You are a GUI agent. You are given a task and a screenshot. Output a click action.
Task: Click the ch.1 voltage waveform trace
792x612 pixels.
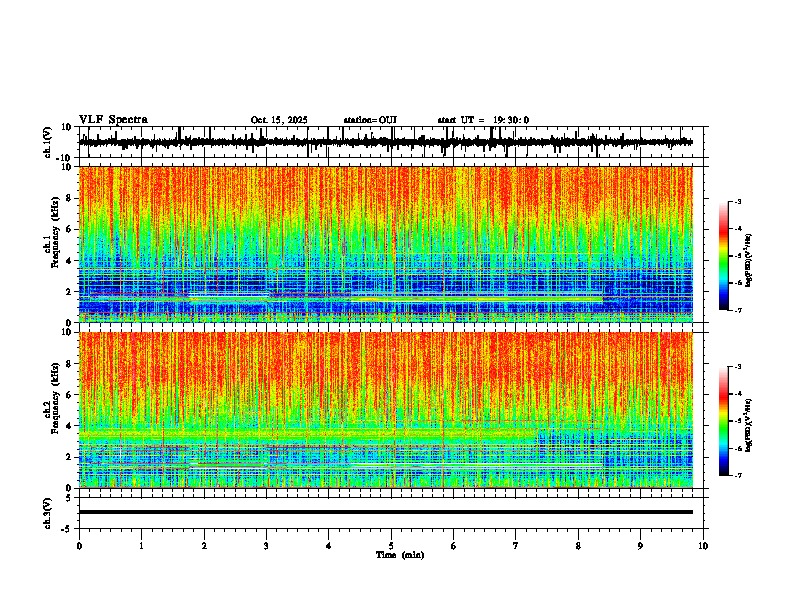(x=386, y=142)
